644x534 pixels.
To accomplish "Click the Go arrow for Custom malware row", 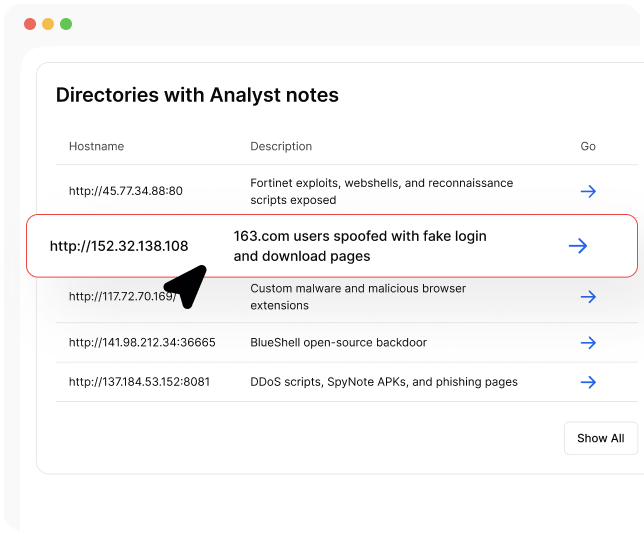I will [x=588, y=297].
